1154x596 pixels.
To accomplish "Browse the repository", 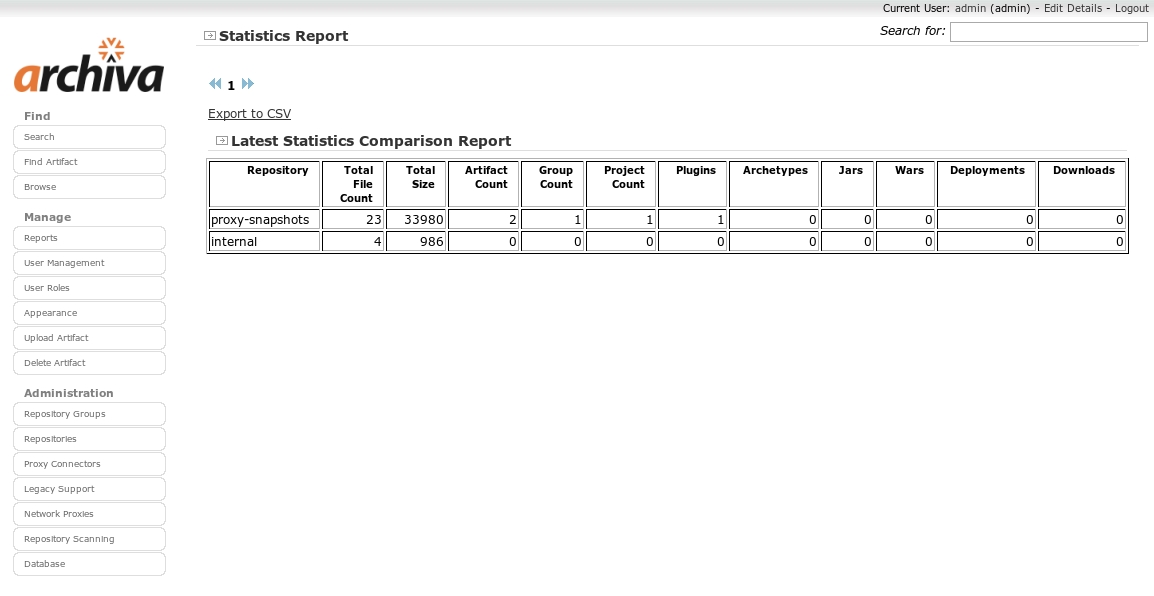I will pos(89,187).
